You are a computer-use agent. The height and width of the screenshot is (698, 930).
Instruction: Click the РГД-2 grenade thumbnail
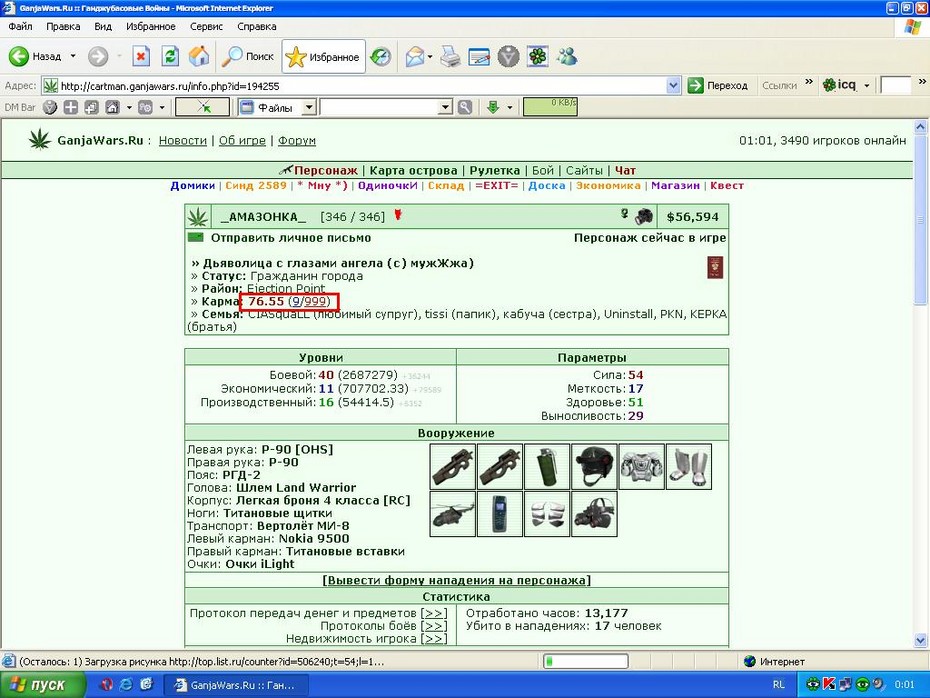click(547, 467)
